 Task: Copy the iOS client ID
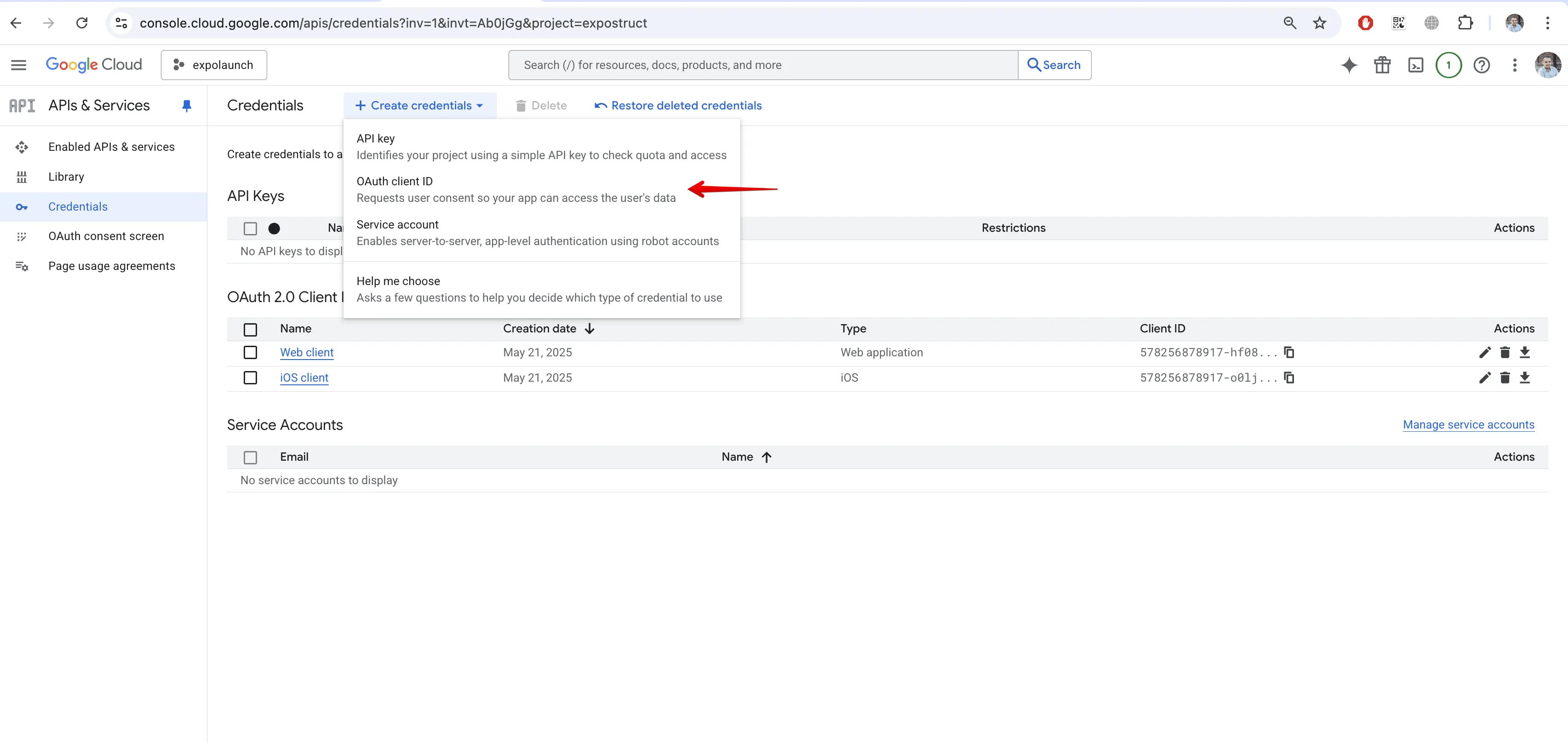tap(1288, 378)
